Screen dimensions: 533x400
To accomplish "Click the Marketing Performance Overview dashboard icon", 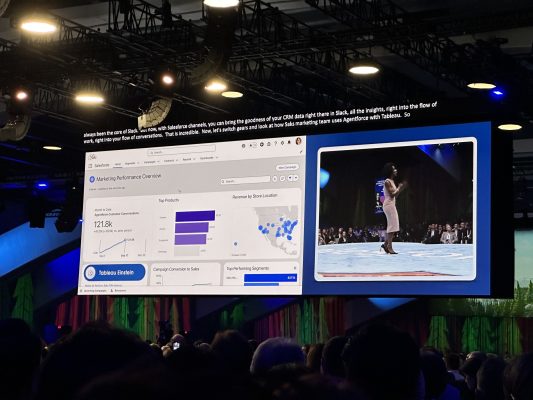I will point(92,179).
